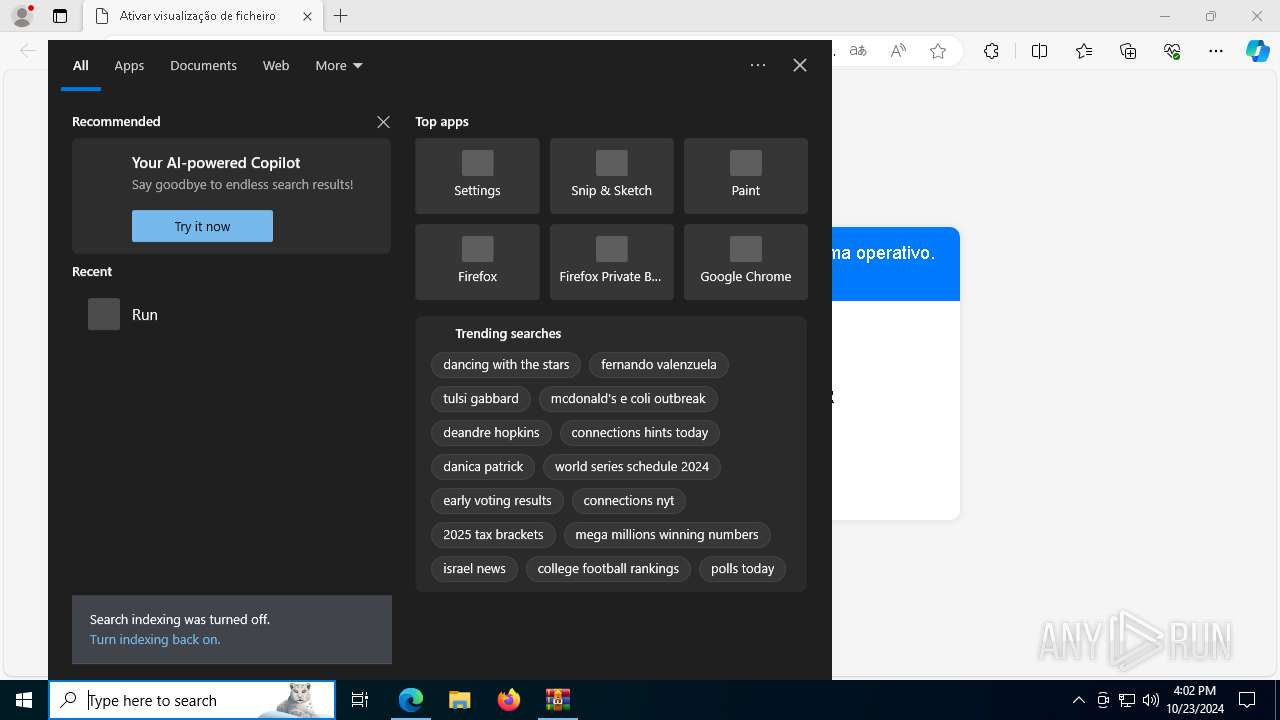Click the Read aloud icon in Edge
The height and width of the screenshot is (720, 1280).
coord(898,51)
